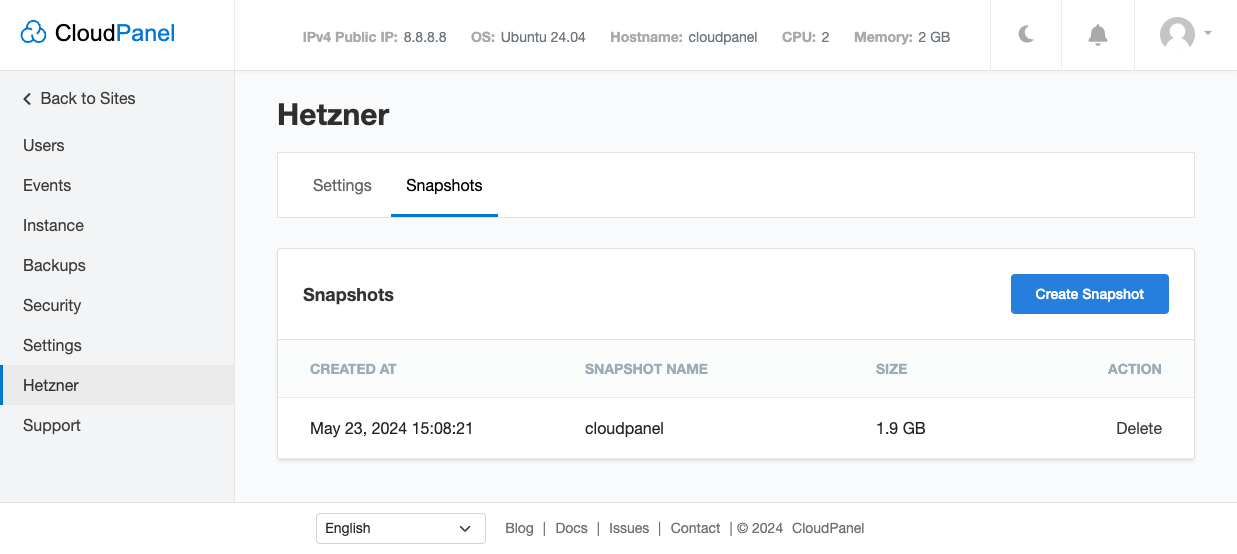Click the user avatar icon
The width and height of the screenshot is (1237, 554).
pyautogui.click(x=1177, y=34)
